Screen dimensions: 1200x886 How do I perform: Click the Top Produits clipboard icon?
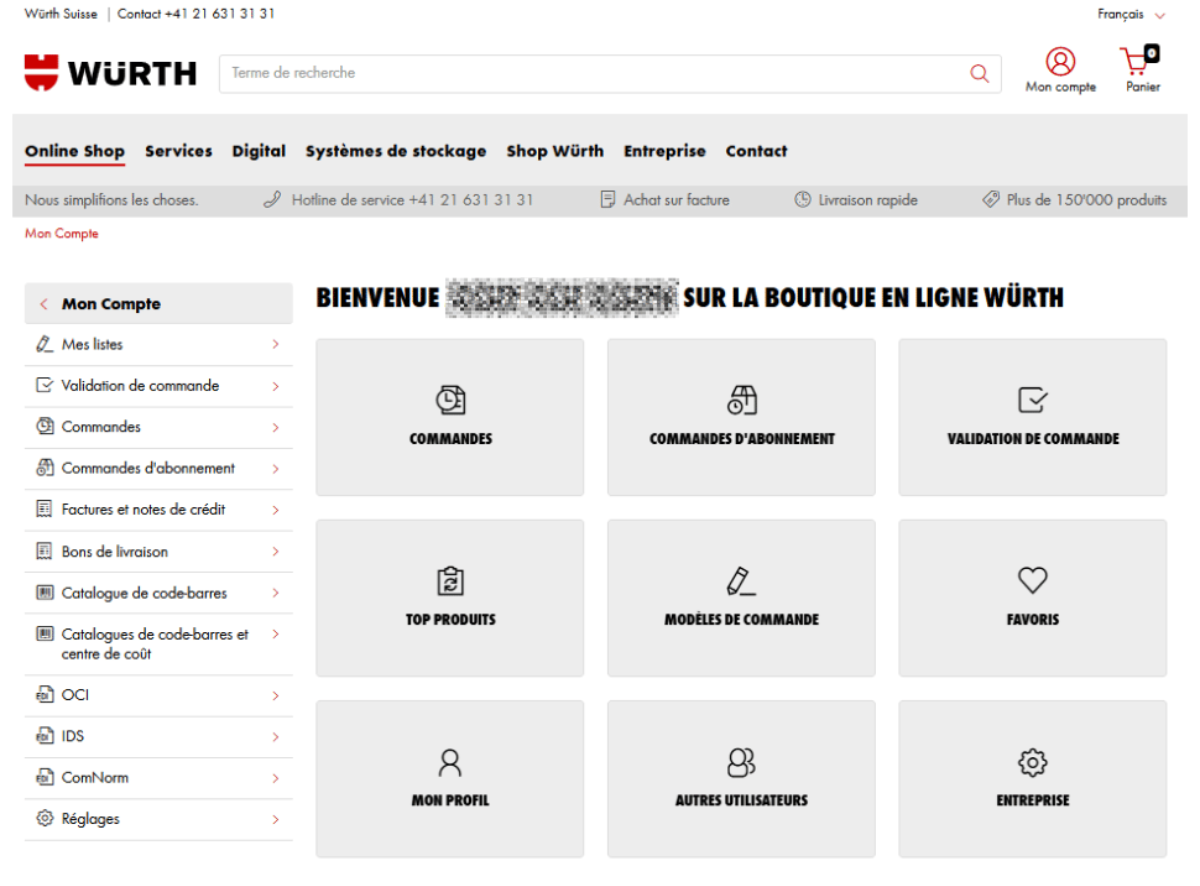[x=450, y=581]
